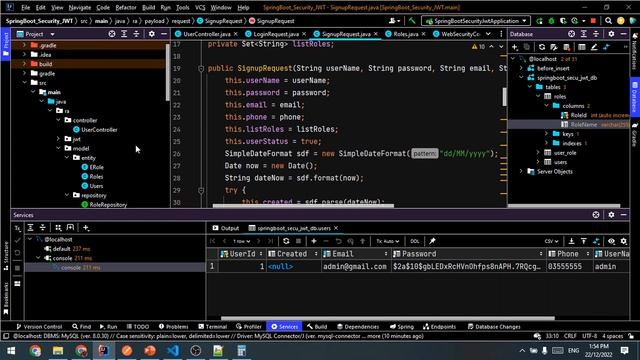Add service with plus icon in Services

click(x=86, y=228)
